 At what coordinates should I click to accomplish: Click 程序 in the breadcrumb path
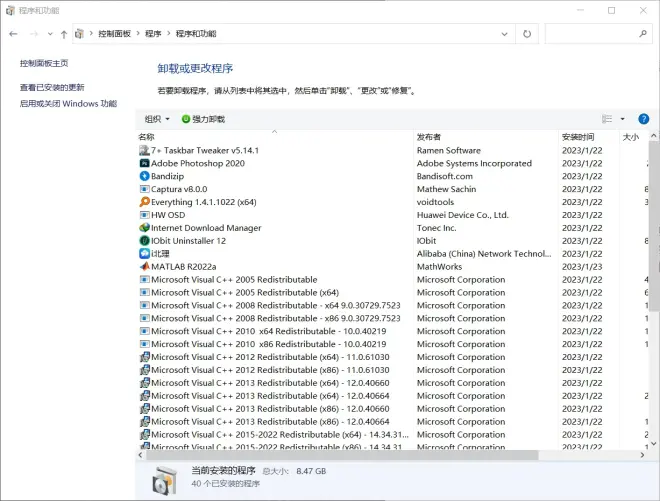point(153,34)
